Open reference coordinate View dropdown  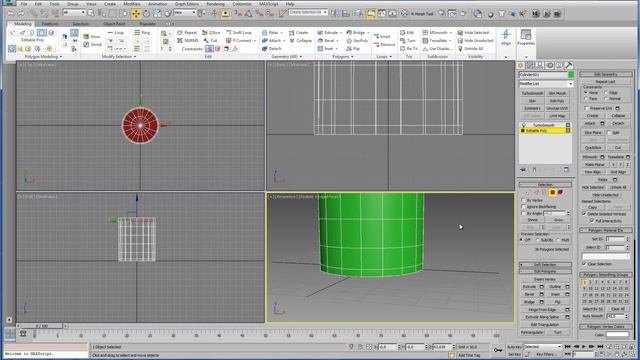tap(185, 13)
